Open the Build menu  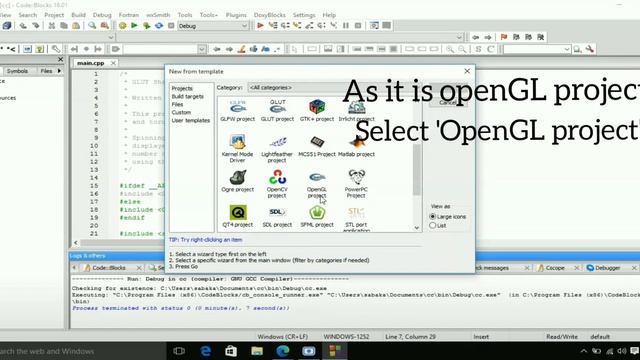pyautogui.click(x=78, y=15)
